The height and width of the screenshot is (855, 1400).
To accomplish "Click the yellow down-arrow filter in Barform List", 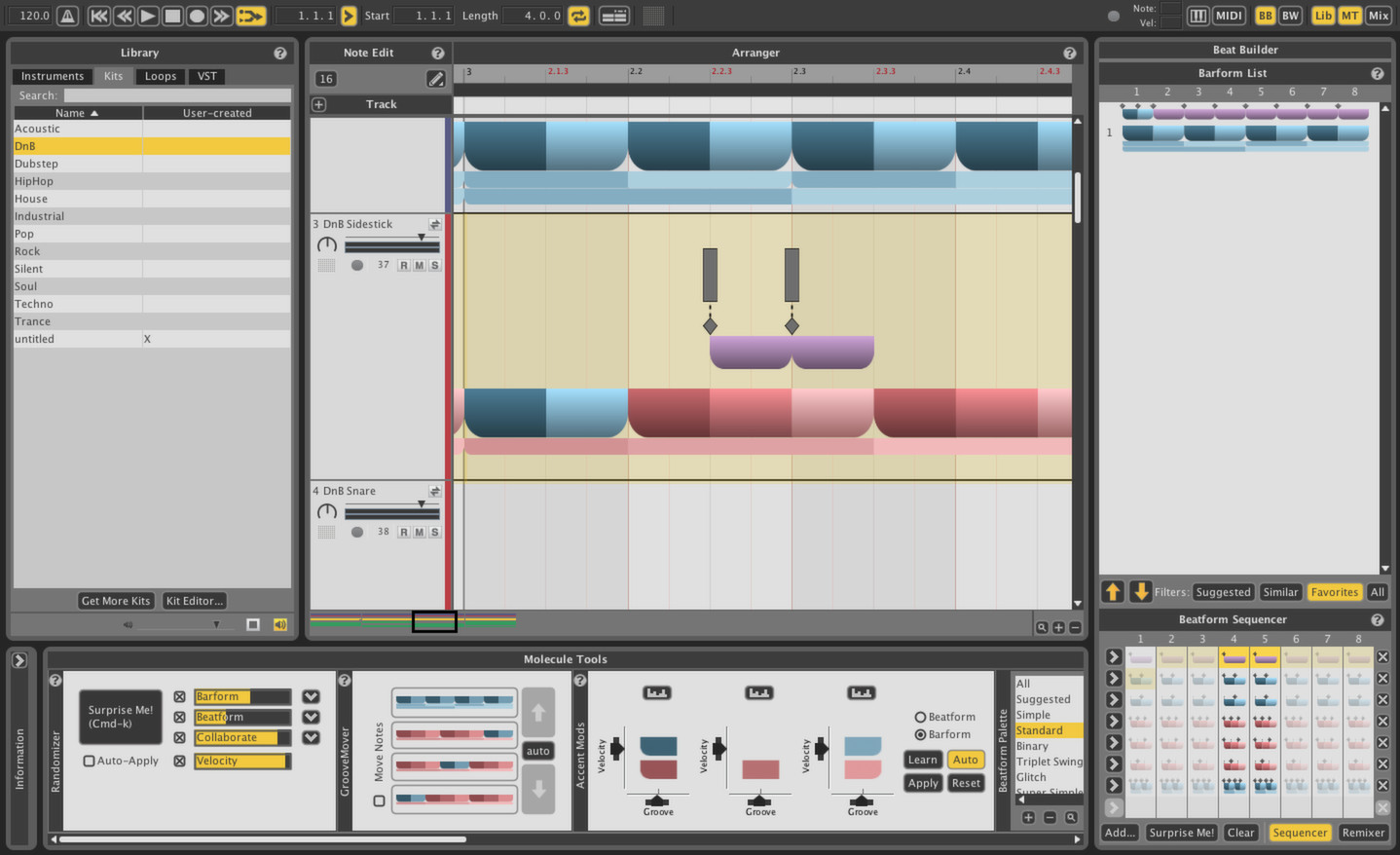I will coord(1140,591).
